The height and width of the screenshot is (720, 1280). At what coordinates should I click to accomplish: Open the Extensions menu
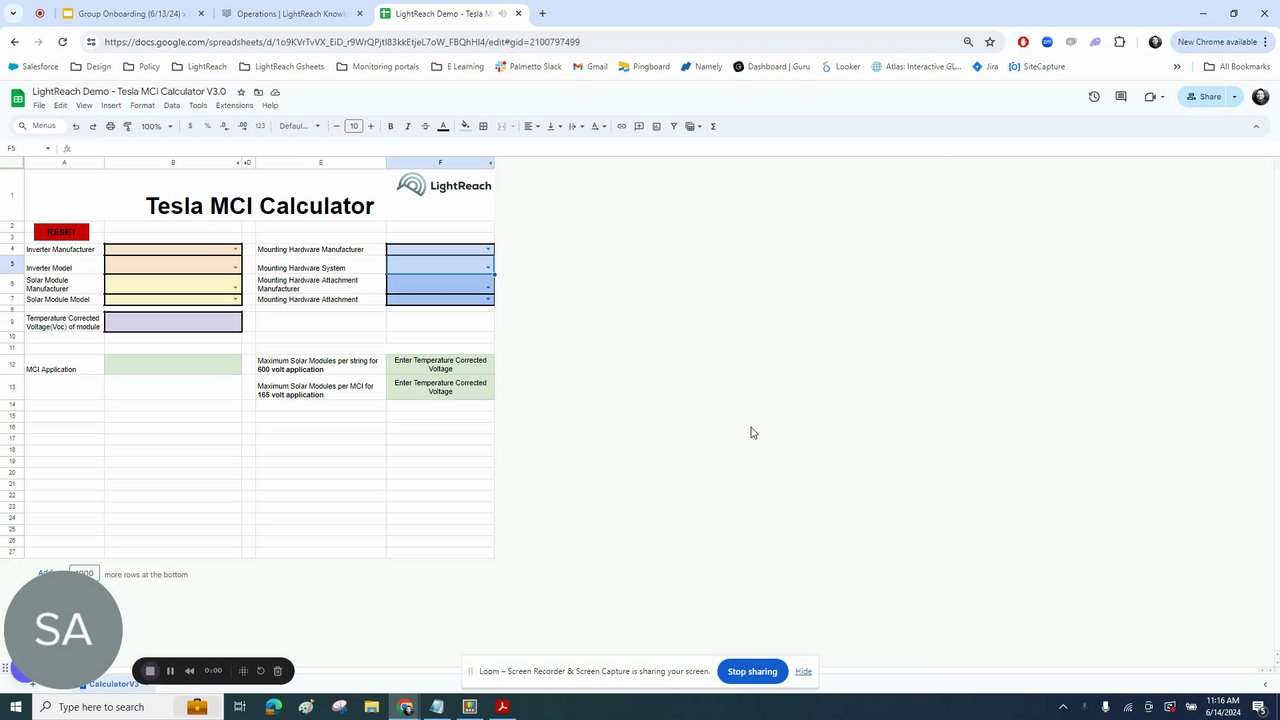[x=234, y=105]
